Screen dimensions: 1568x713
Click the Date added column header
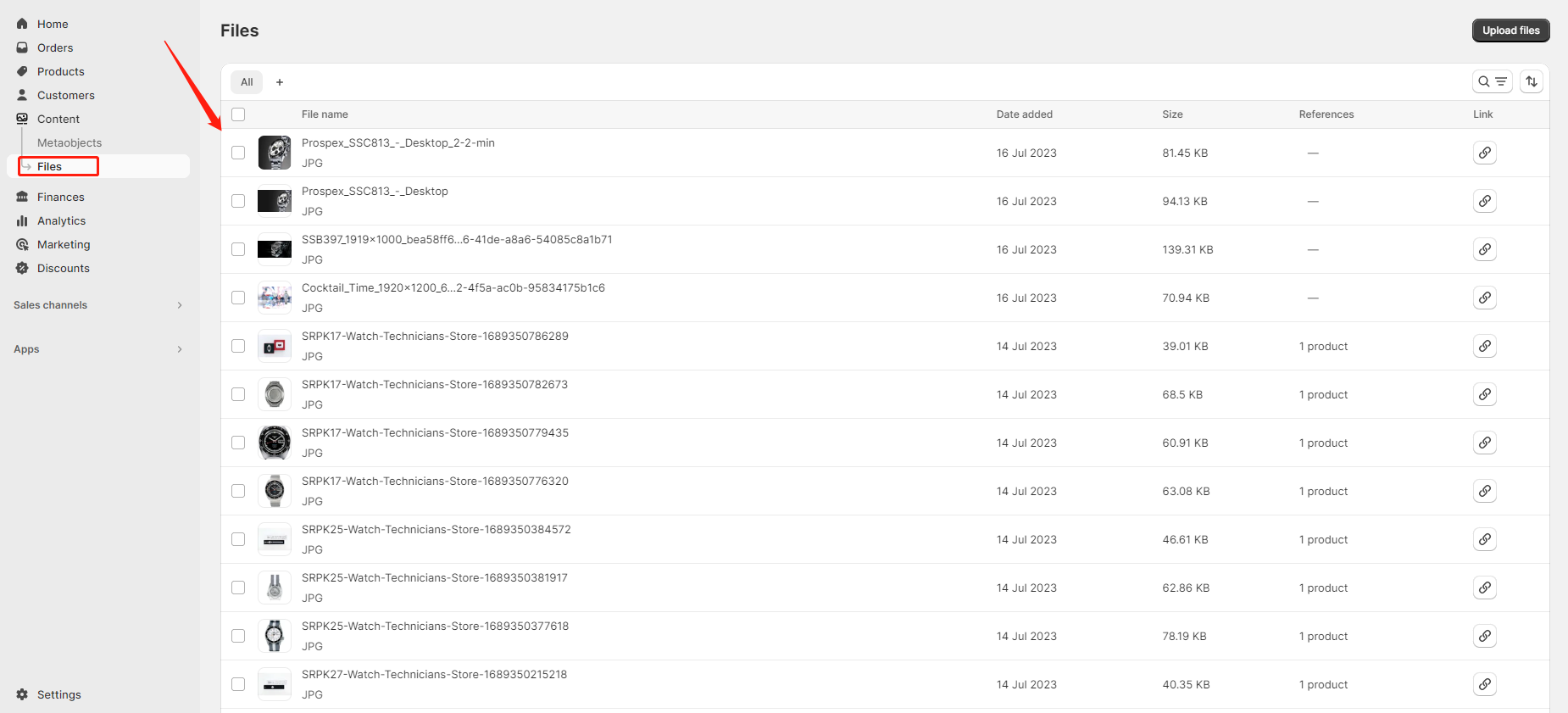(1024, 114)
